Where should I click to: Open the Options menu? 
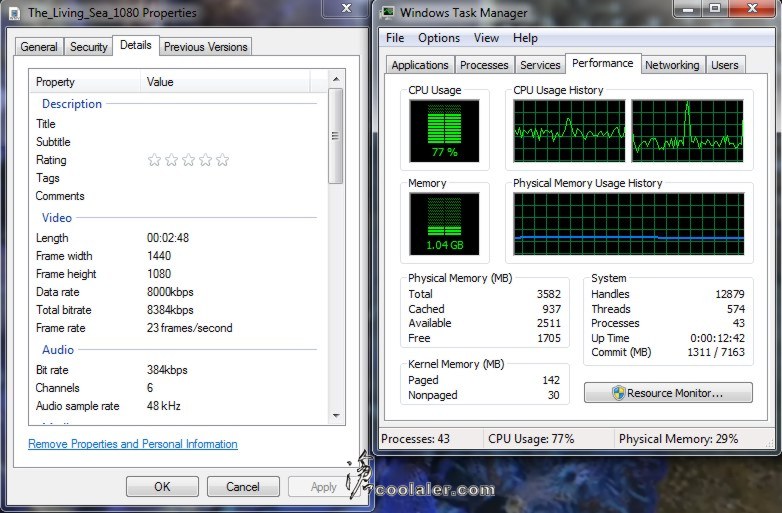coord(439,38)
